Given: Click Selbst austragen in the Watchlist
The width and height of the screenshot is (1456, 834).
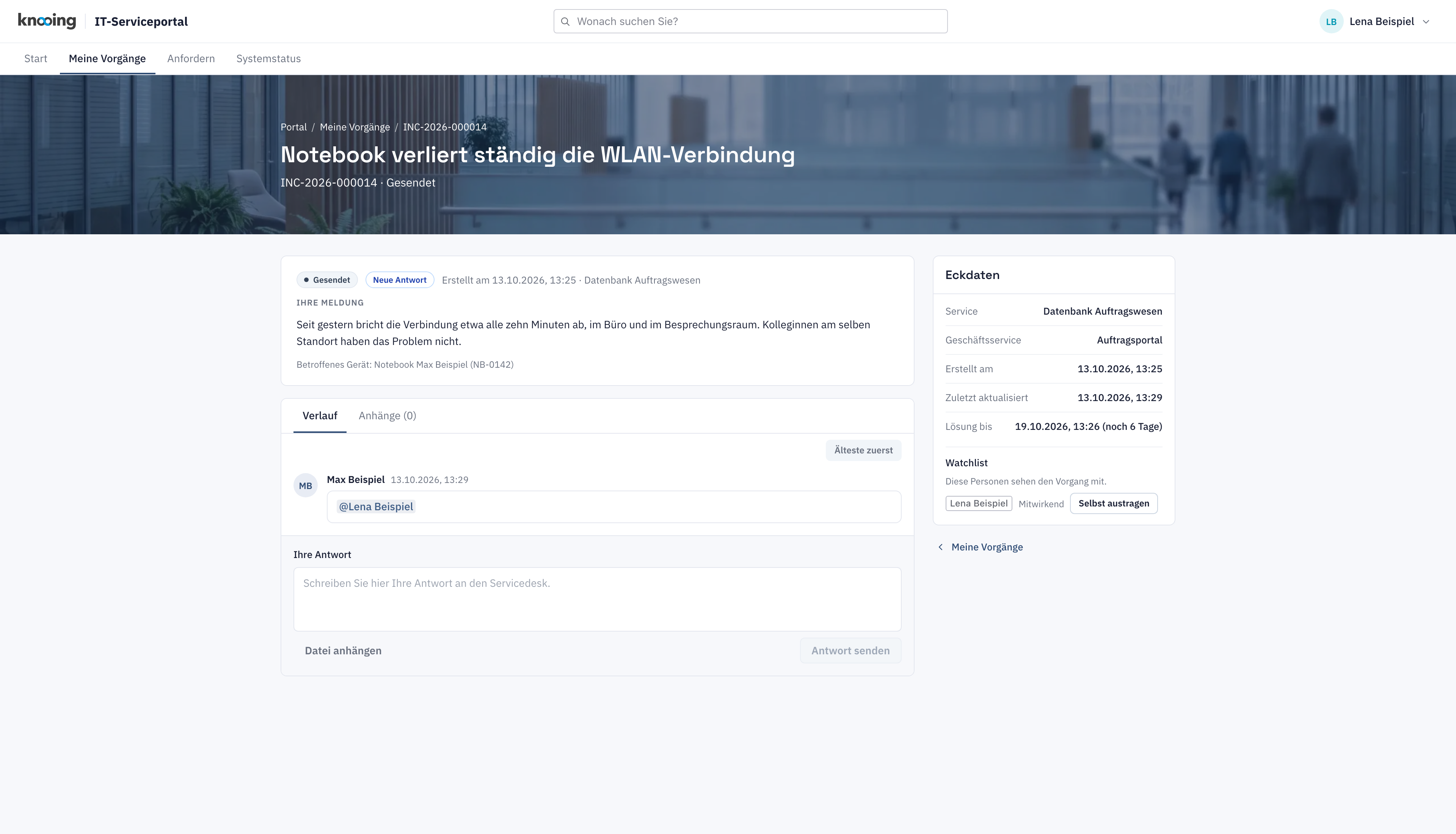Looking at the screenshot, I should [x=1114, y=503].
